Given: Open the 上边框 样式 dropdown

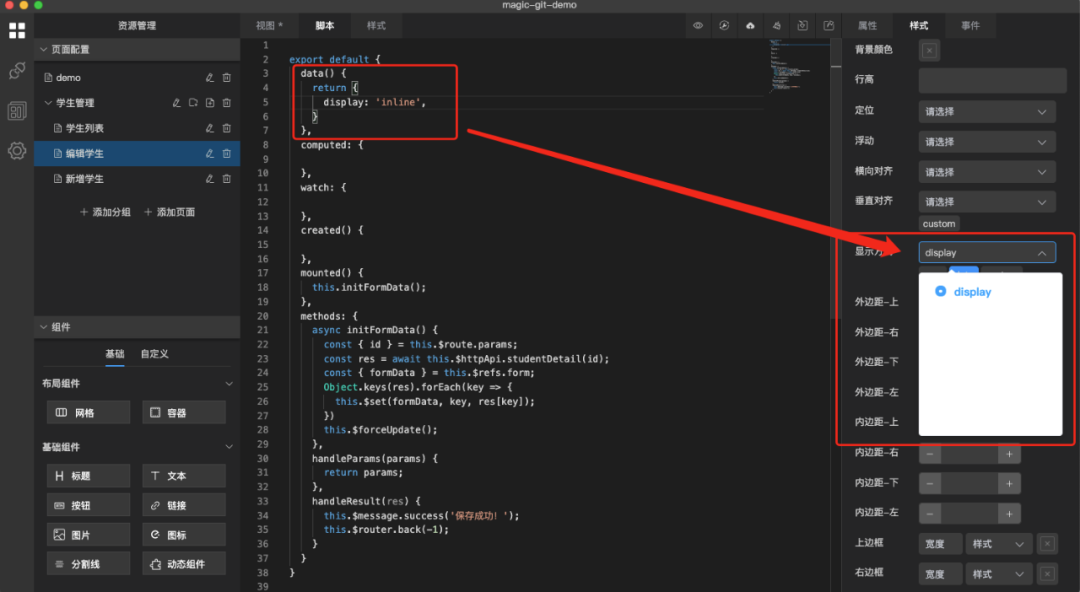Looking at the screenshot, I should 998,544.
